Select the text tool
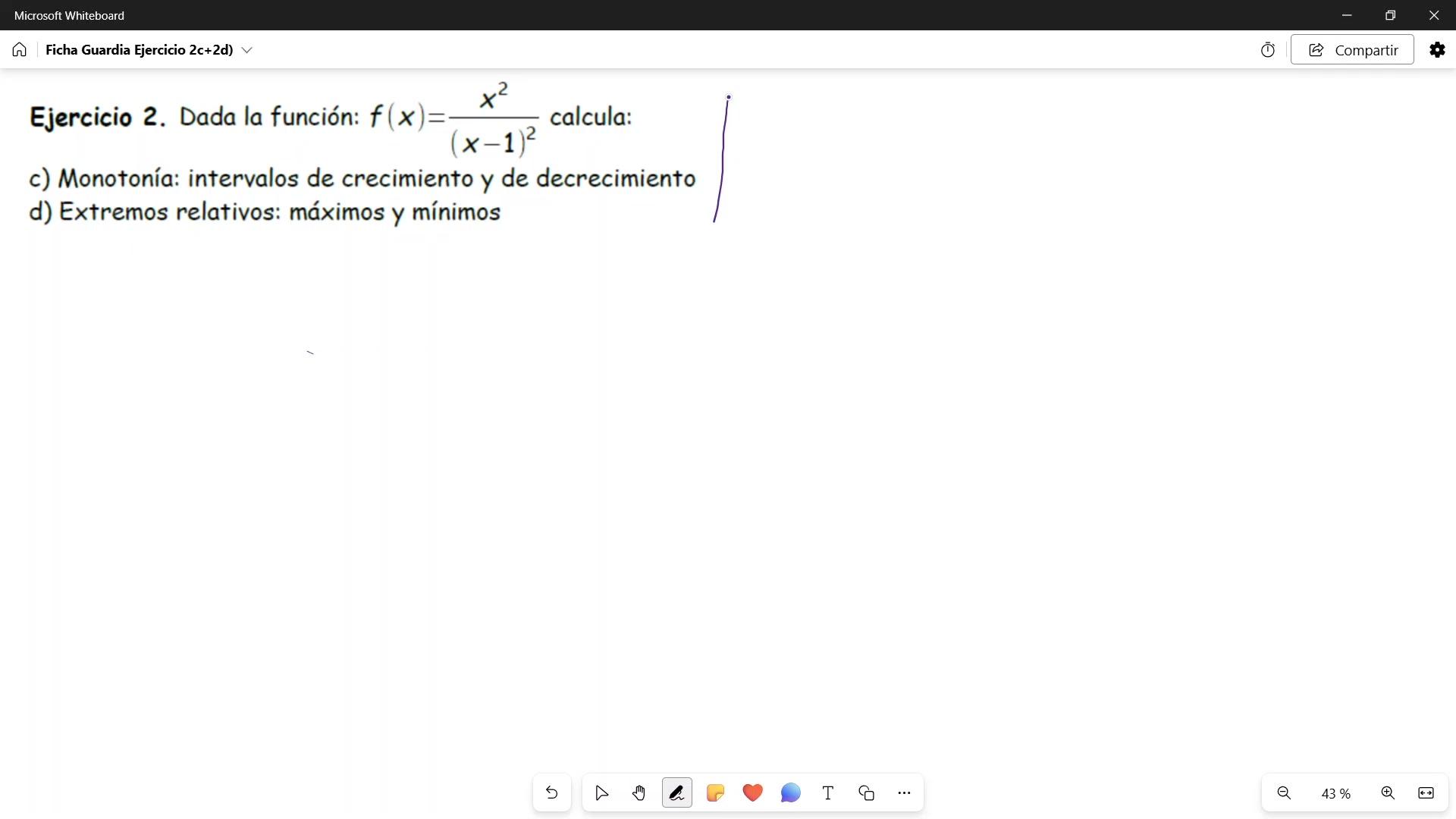This screenshot has width=1456, height=819. click(x=828, y=793)
